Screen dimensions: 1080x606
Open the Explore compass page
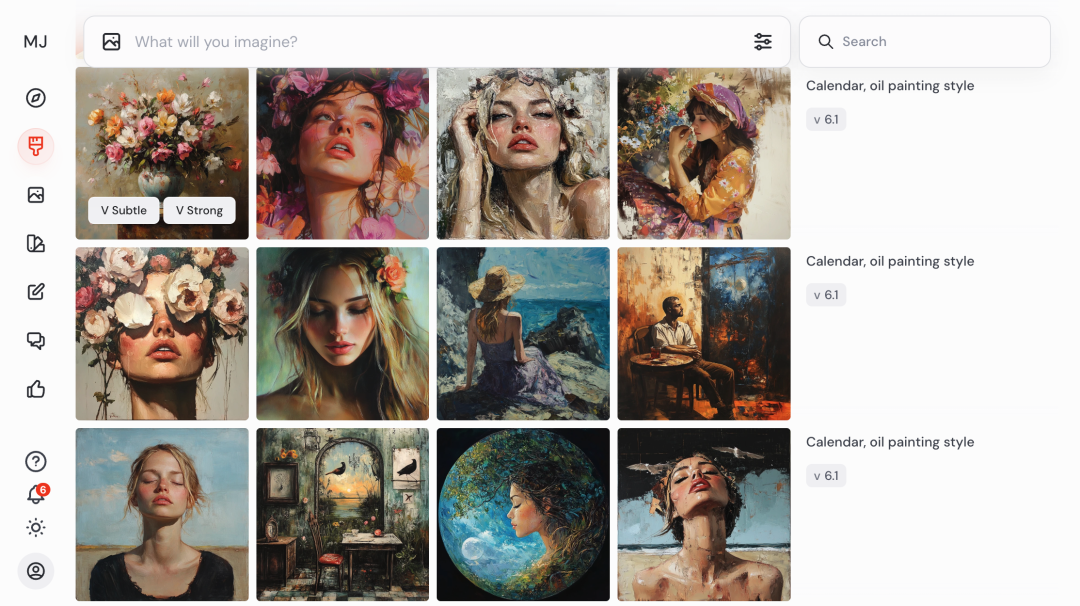(36, 98)
